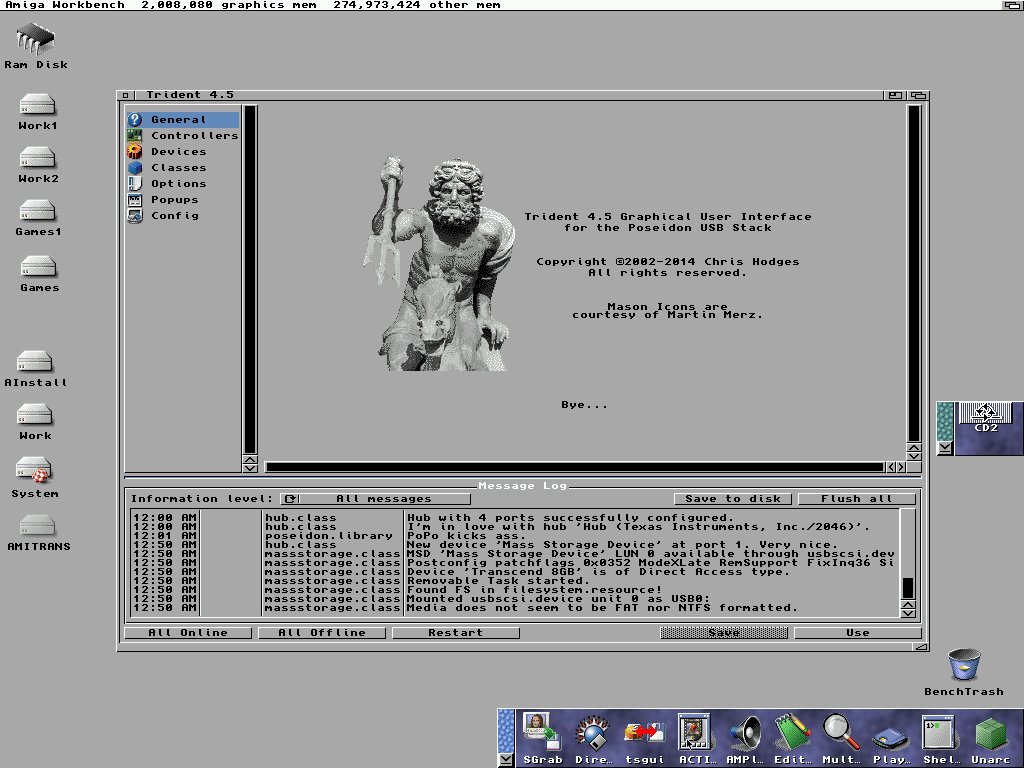This screenshot has width=1024, height=768.
Task: Select the AMITRANS drive icon
Action: tap(39, 533)
